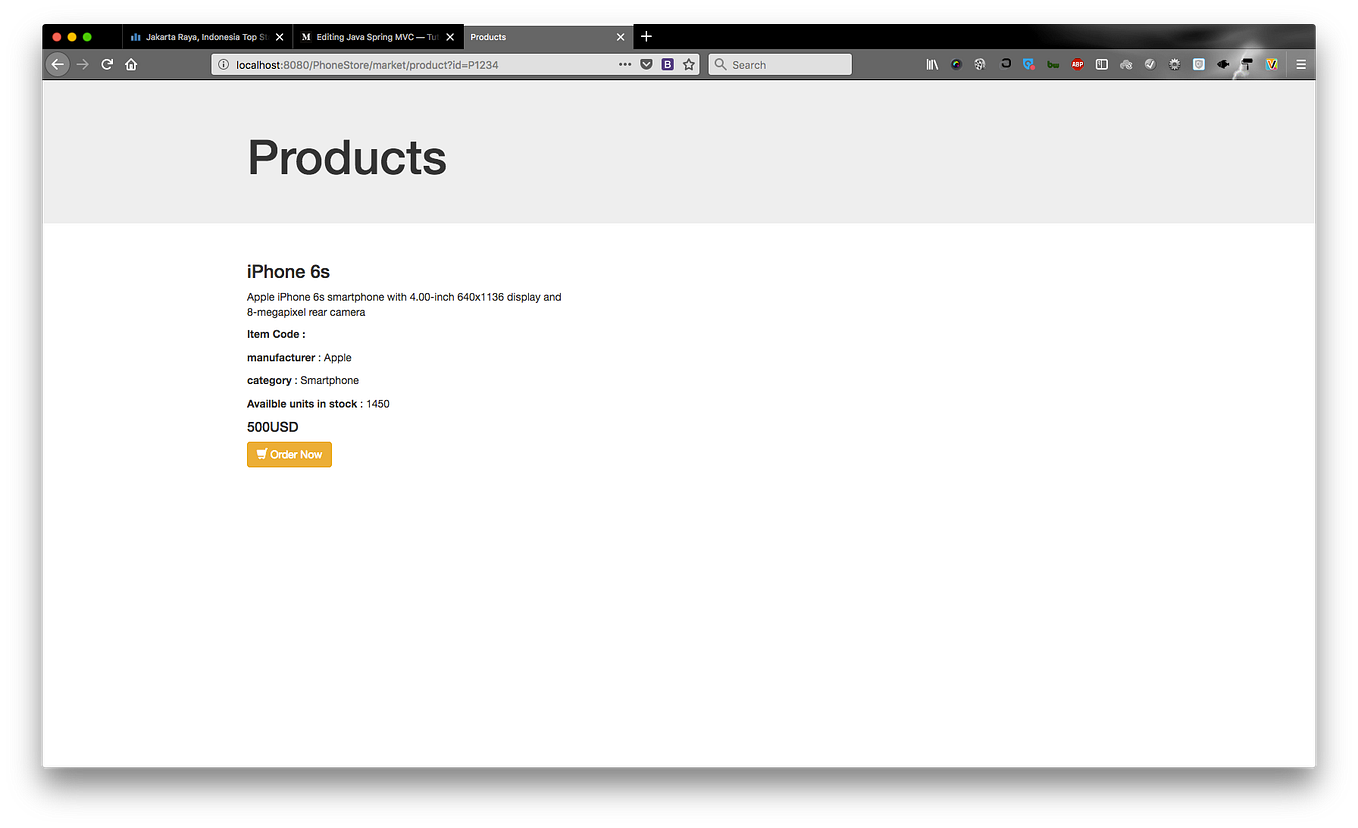
Task: Open the page actions three-dot menu
Action: [625, 64]
